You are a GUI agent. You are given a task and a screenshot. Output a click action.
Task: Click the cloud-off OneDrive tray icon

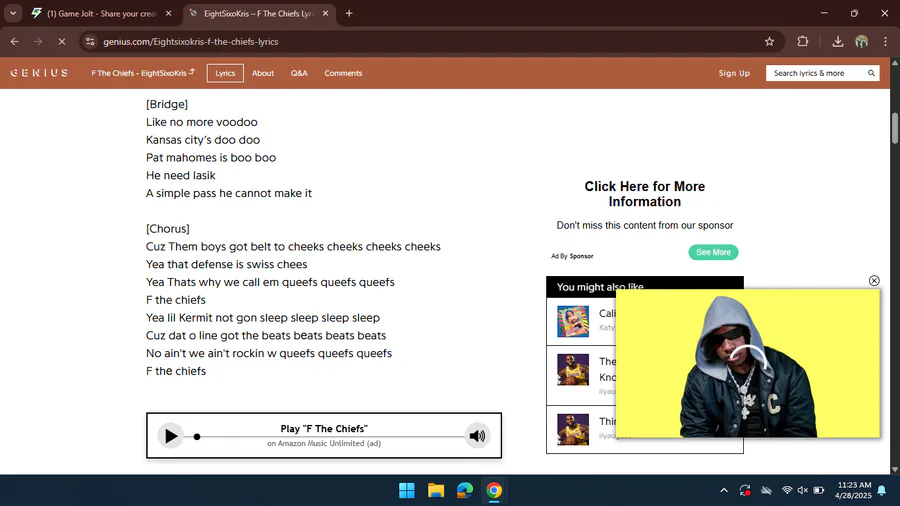[x=766, y=490]
